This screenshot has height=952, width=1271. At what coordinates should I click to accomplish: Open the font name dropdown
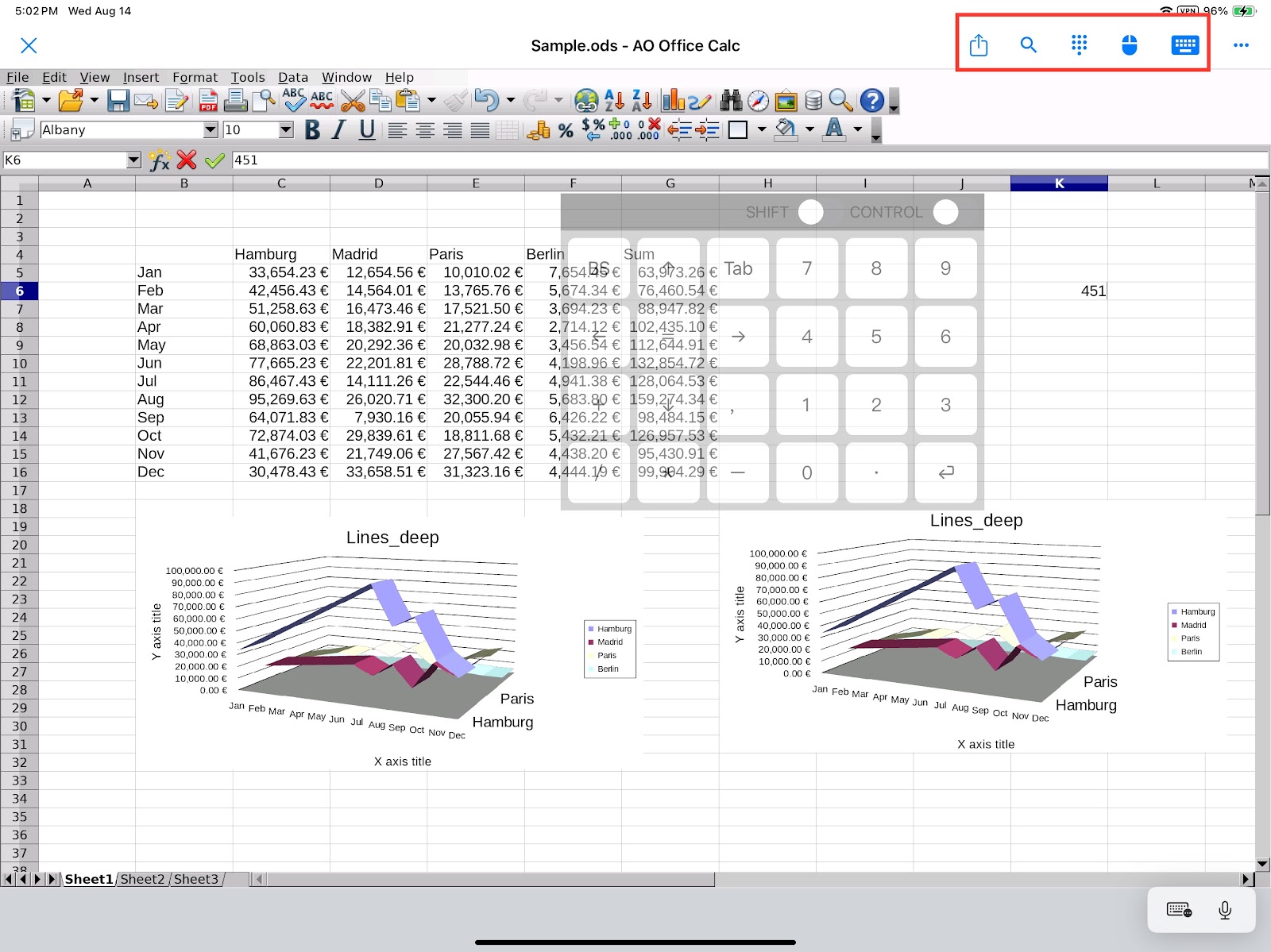click(x=211, y=130)
